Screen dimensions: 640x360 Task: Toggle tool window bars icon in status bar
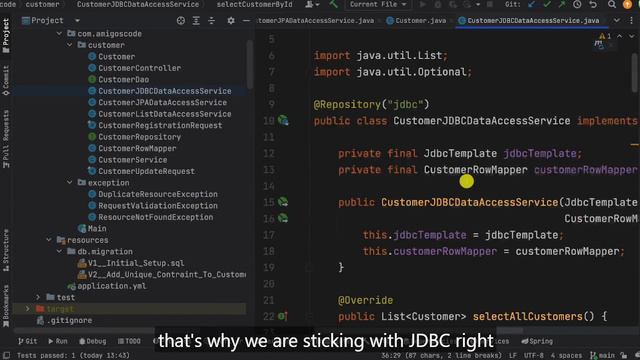point(6,356)
